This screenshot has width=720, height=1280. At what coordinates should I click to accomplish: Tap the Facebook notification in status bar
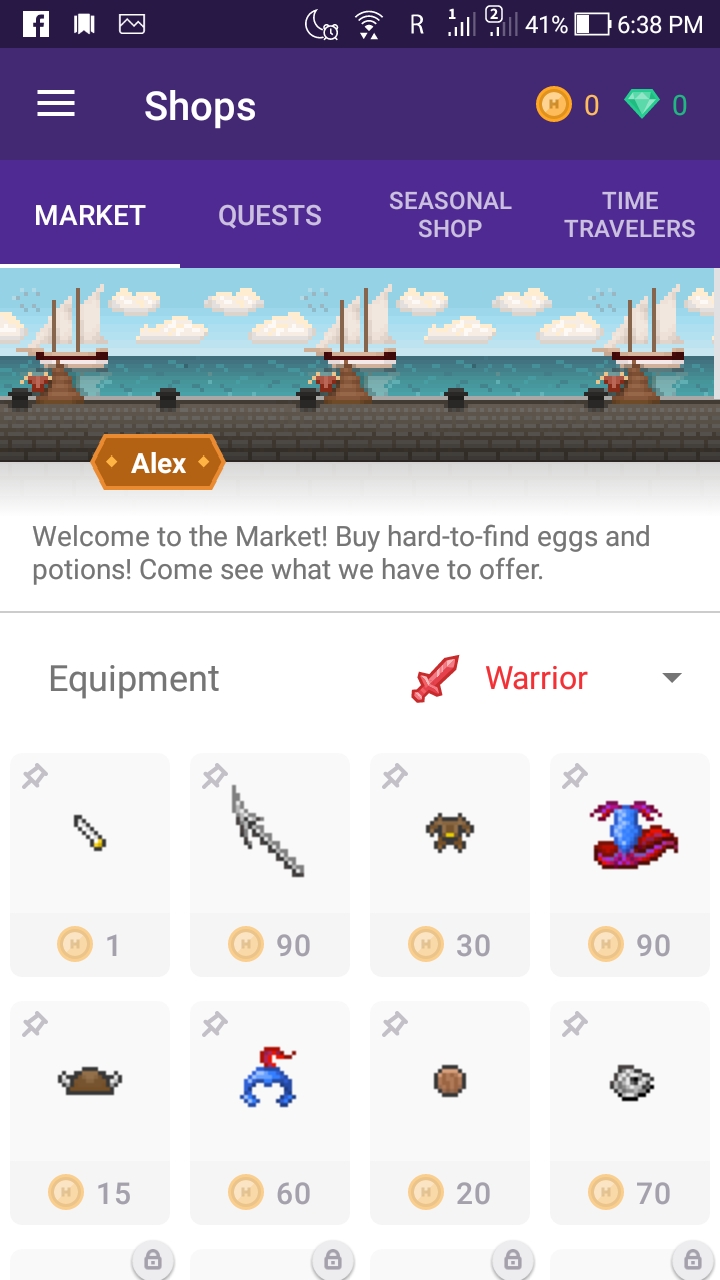point(36,24)
